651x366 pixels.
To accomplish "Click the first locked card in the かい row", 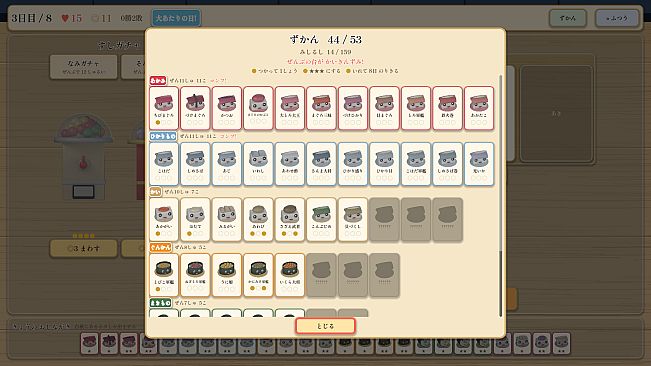I will click(x=384, y=220).
